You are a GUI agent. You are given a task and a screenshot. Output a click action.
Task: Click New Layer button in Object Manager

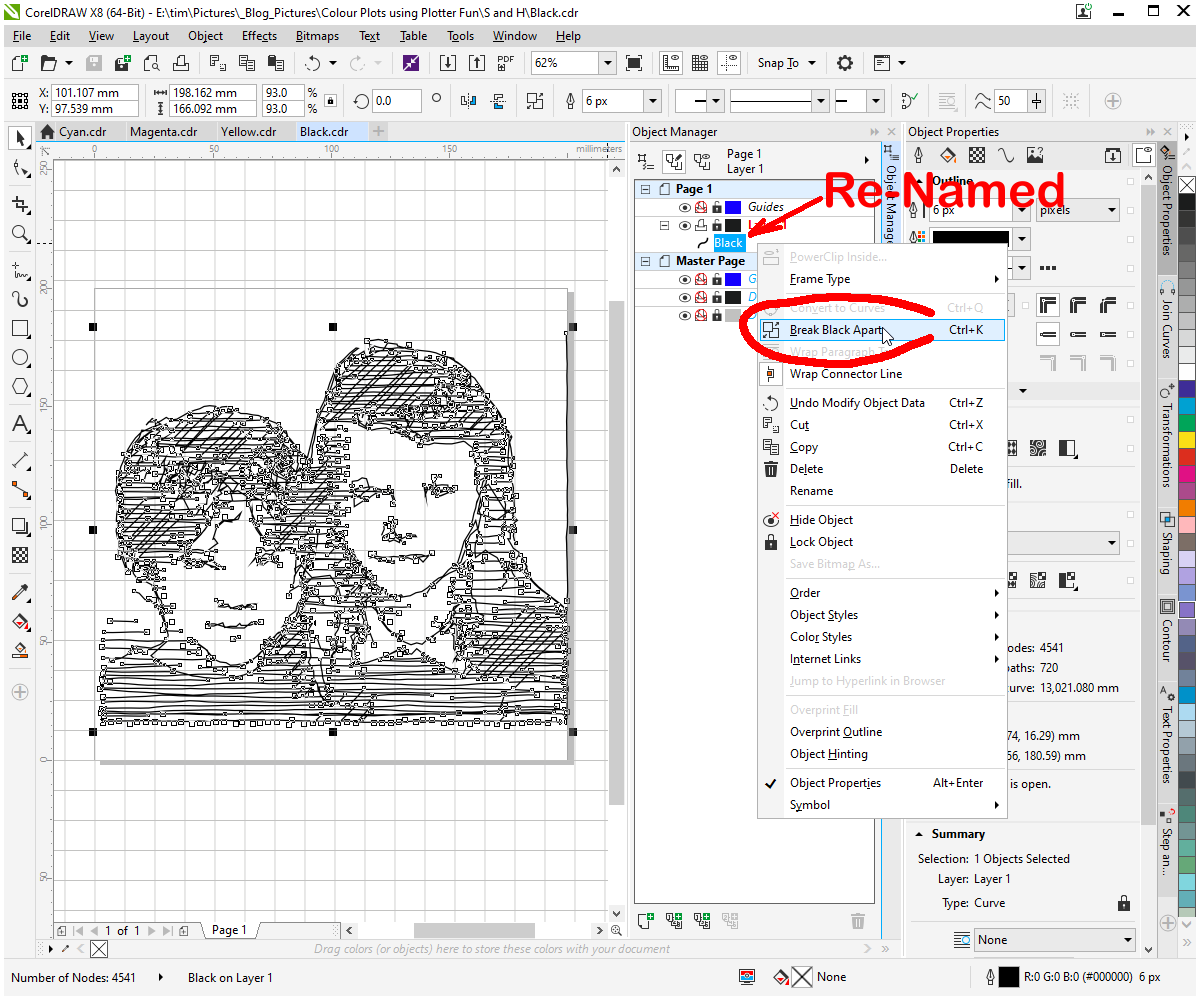click(x=645, y=920)
